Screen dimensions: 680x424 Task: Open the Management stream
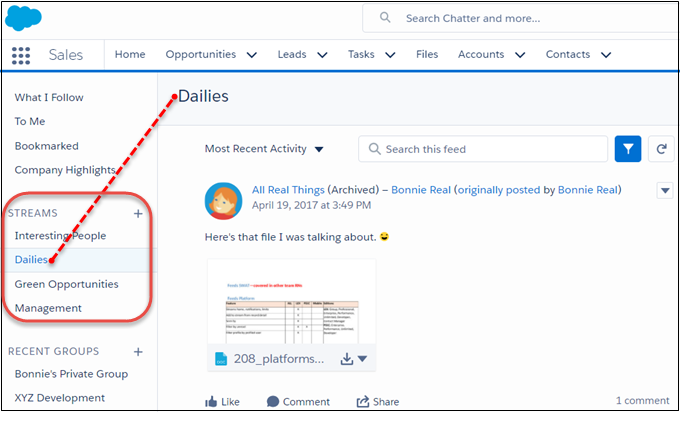[48, 308]
